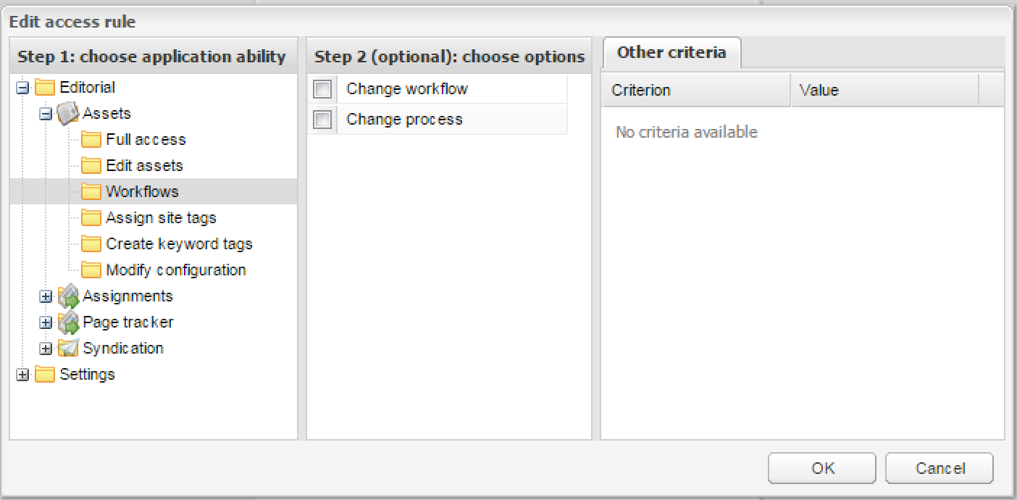Collapse the Editorial tree node
Screen dimensions: 1017x500
click(22, 88)
